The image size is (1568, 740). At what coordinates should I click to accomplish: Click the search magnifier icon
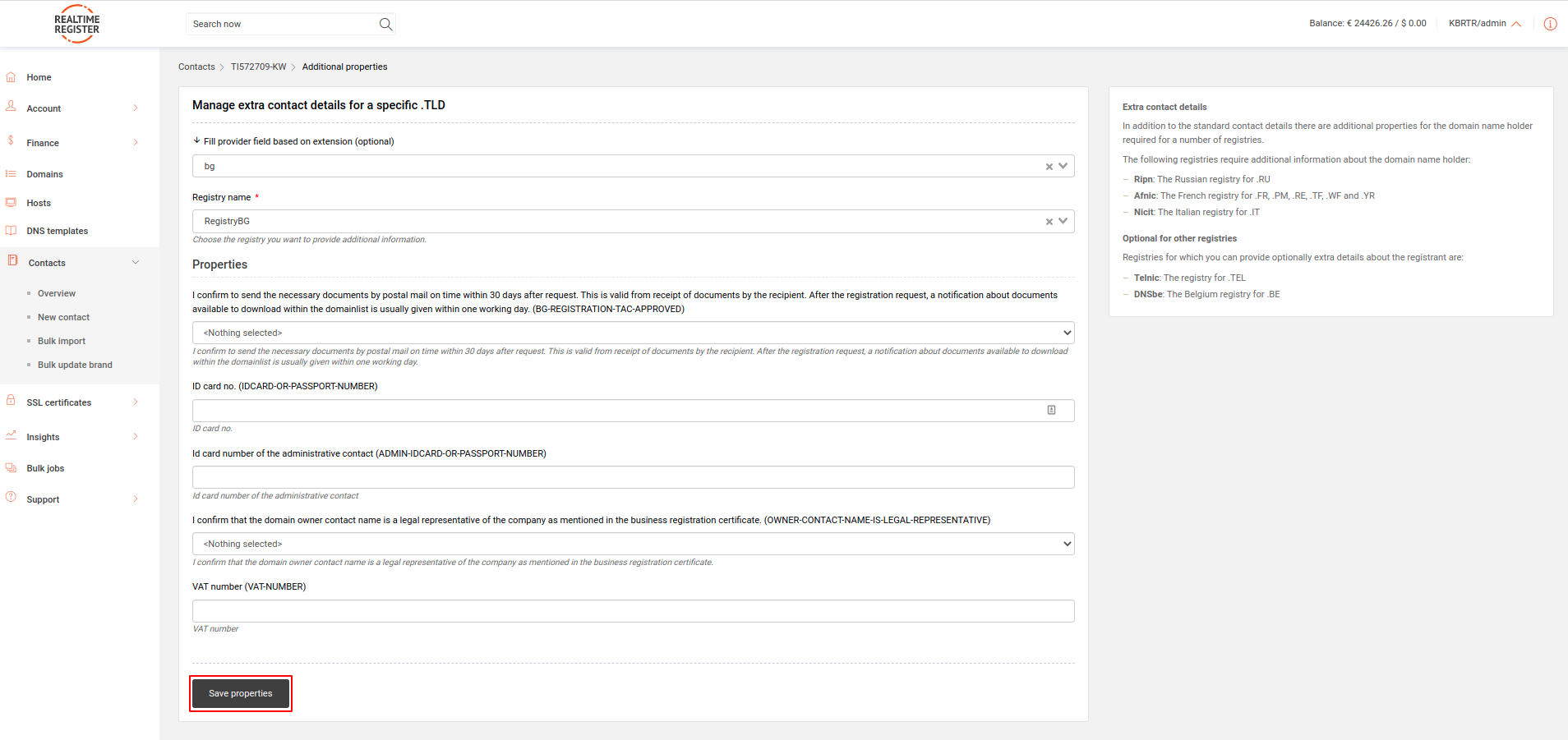click(x=385, y=24)
